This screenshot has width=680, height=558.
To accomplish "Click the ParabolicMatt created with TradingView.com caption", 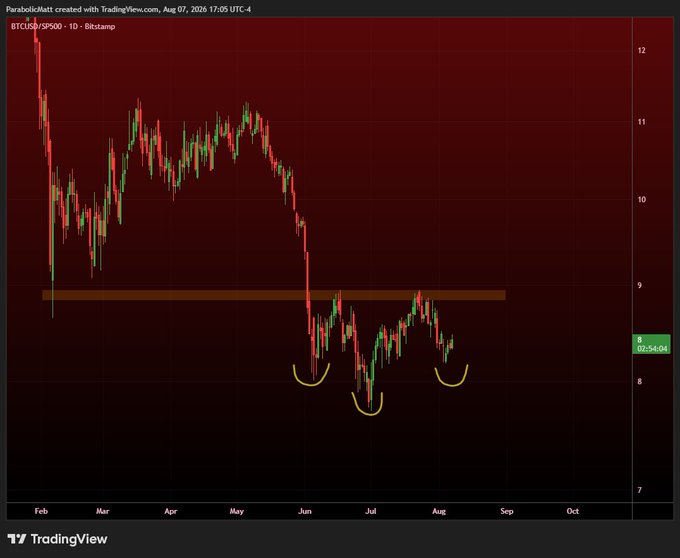I will [128, 9].
